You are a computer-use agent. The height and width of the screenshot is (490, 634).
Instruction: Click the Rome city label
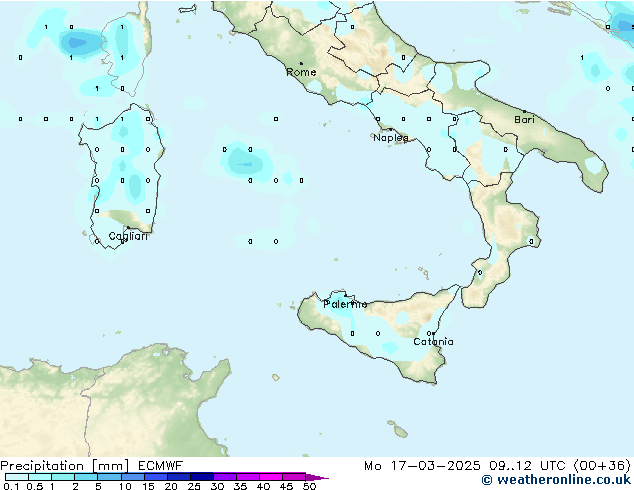[301, 72]
